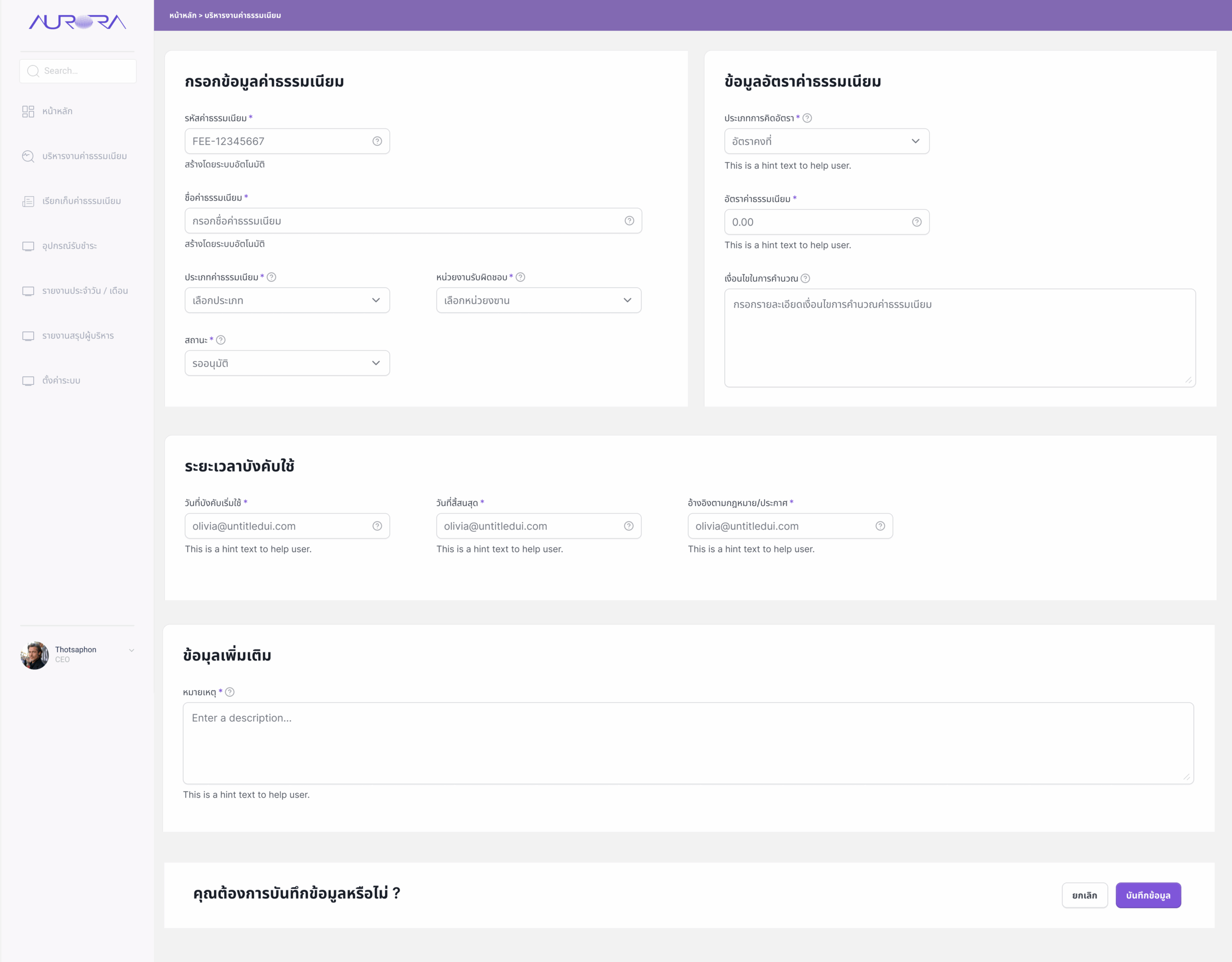Click the ยกเลิก cancel button

1084,896
